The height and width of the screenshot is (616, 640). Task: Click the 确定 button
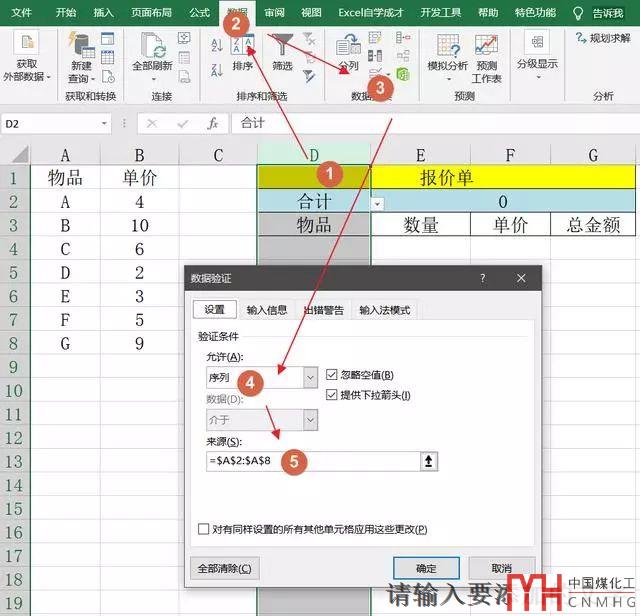(x=426, y=568)
